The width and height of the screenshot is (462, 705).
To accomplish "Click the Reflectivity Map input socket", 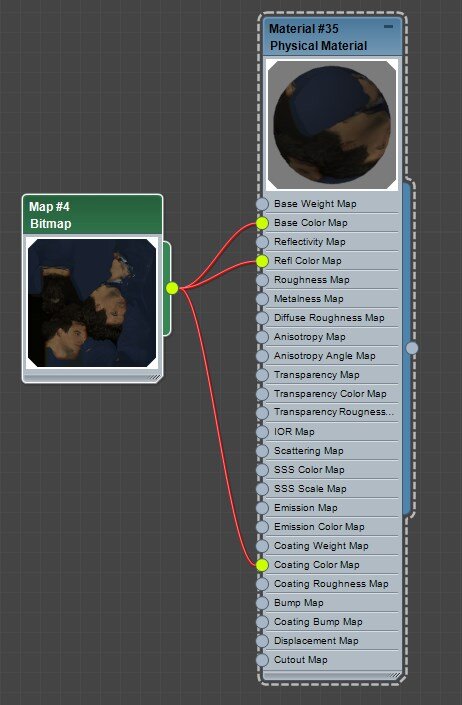I will click(262, 242).
